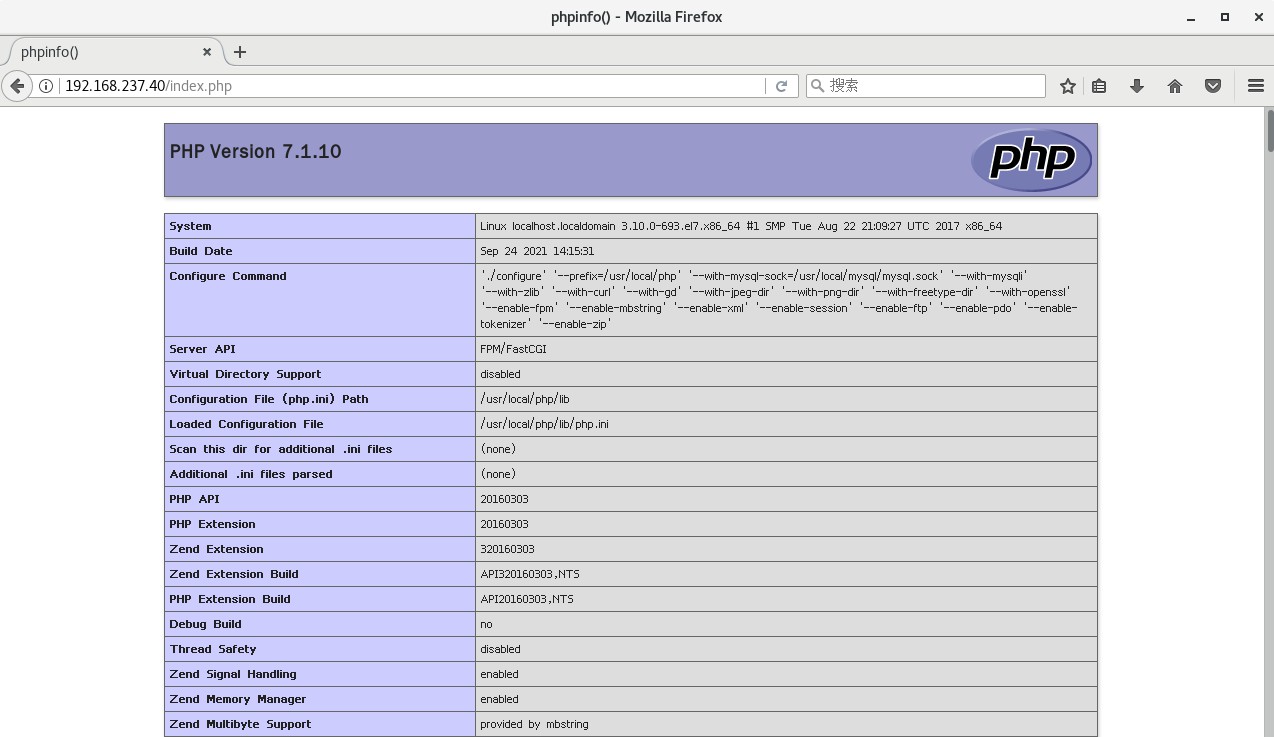Click 'provided by mbstring' value
The height and width of the screenshot is (737, 1274).
click(x=534, y=724)
